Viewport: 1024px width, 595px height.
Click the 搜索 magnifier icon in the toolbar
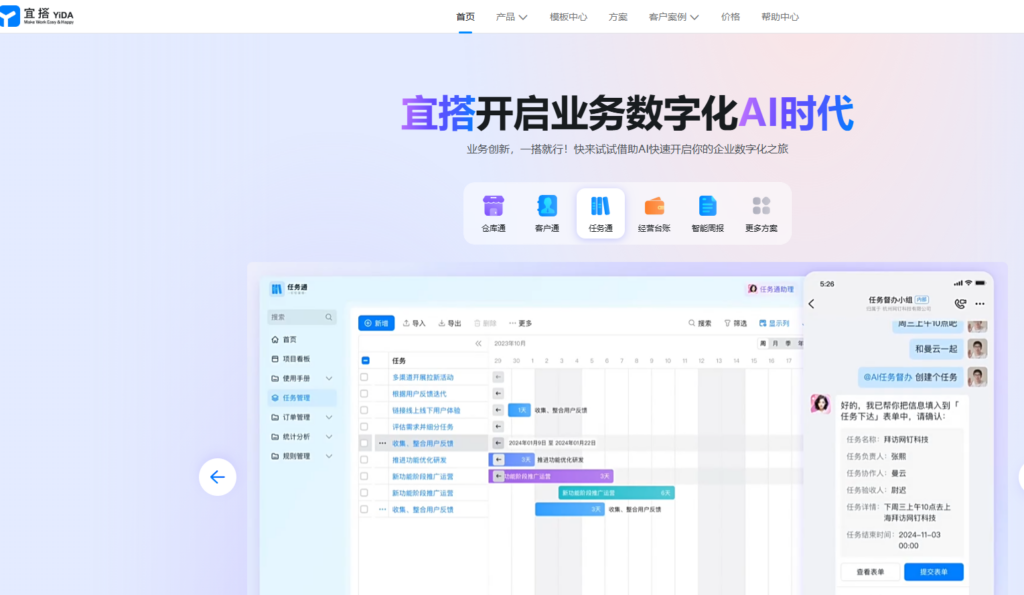coord(692,323)
